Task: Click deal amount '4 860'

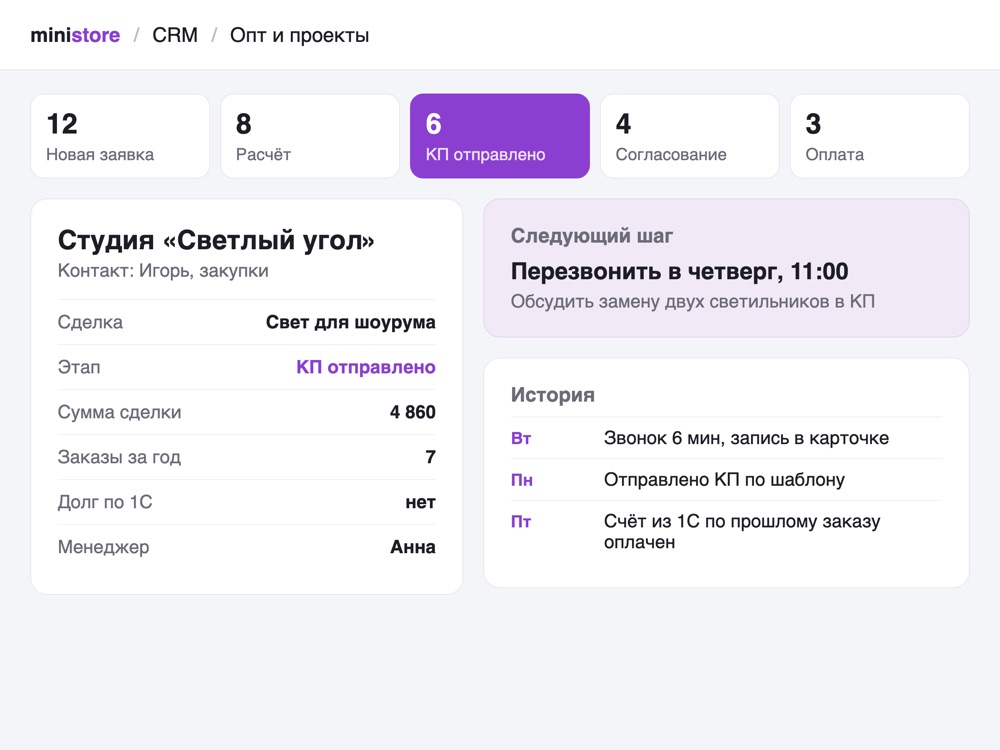Action: pos(413,412)
